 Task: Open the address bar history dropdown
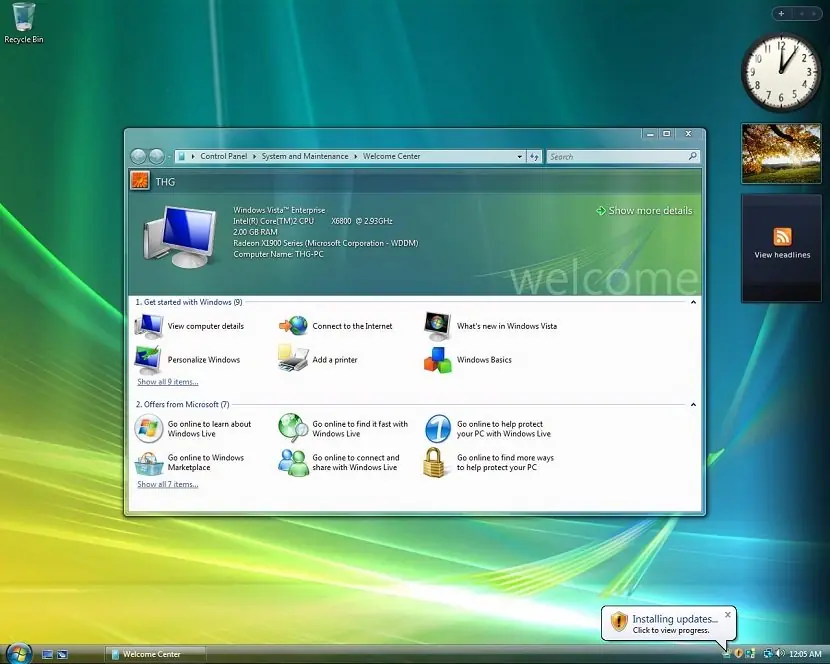tap(519, 156)
